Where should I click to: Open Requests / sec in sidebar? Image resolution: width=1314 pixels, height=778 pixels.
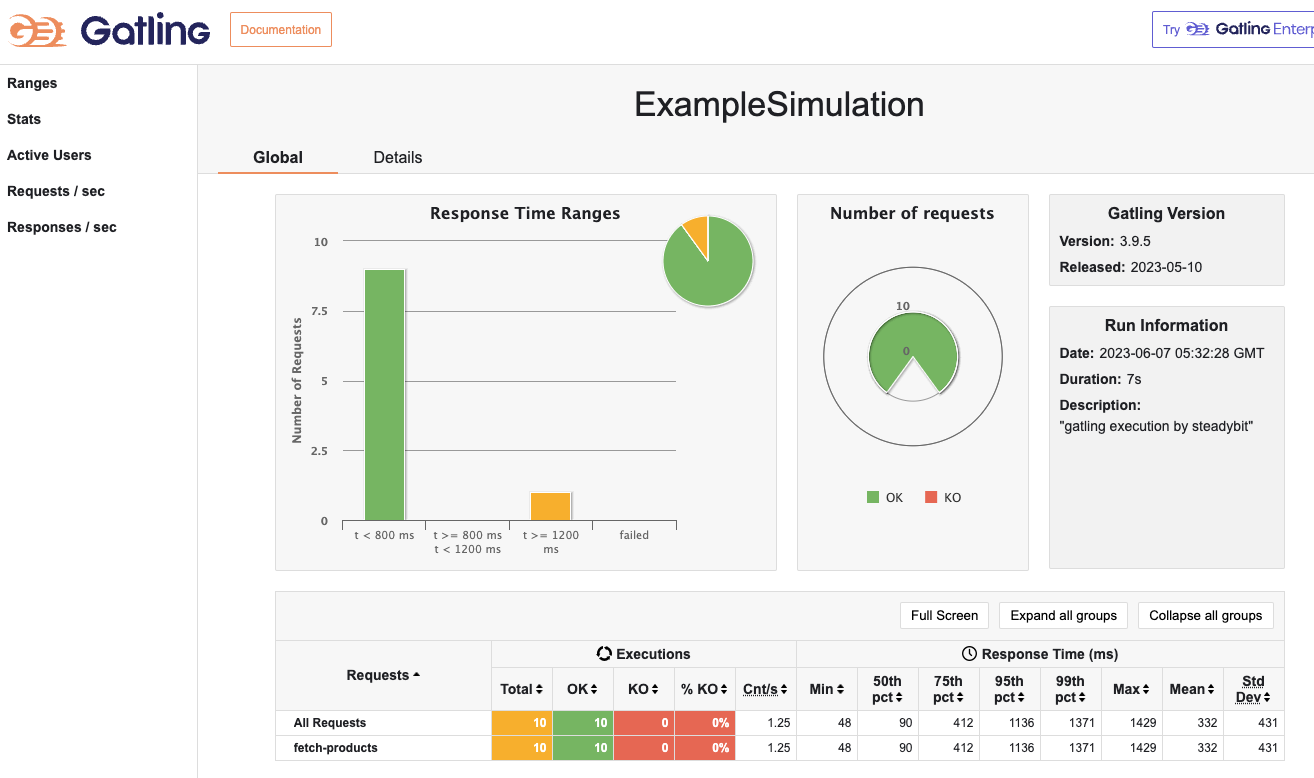(x=56, y=191)
